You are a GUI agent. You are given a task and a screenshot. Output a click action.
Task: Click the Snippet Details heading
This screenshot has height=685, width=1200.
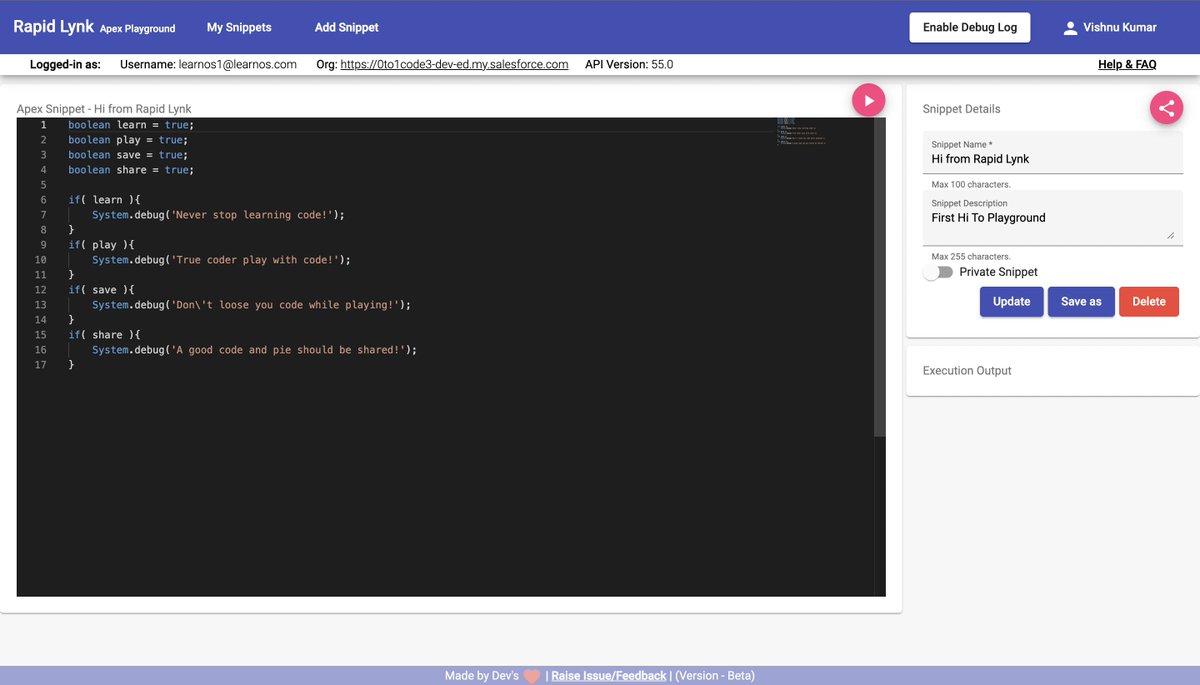(x=961, y=109)
